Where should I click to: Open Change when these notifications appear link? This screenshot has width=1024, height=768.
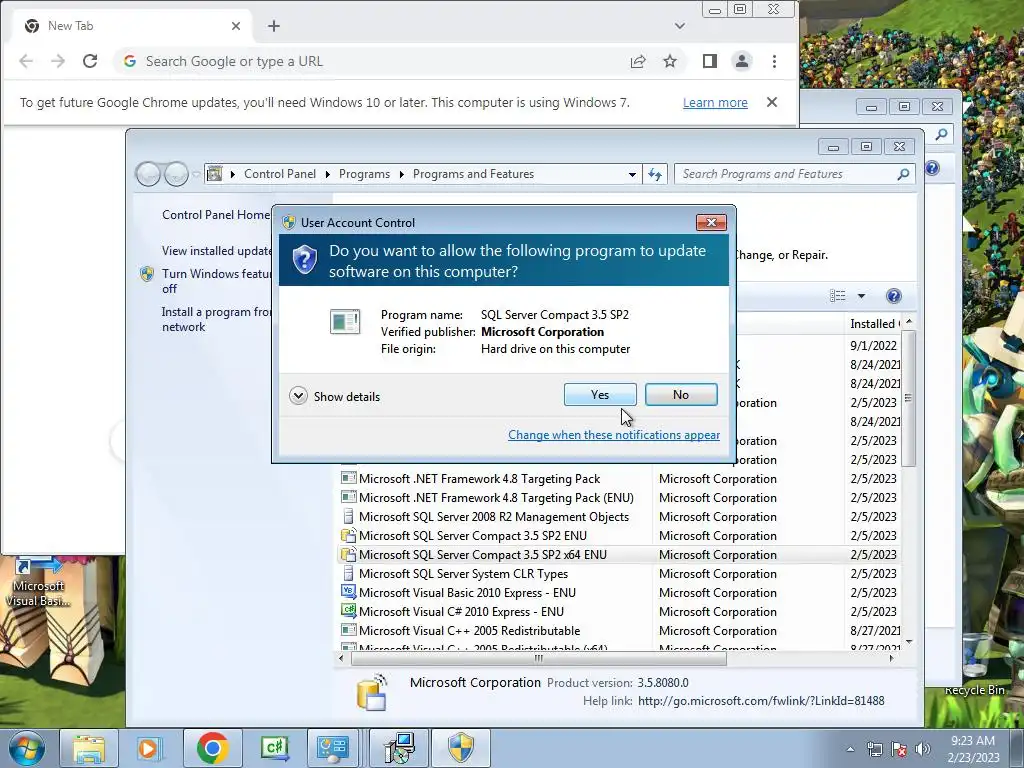614,435
